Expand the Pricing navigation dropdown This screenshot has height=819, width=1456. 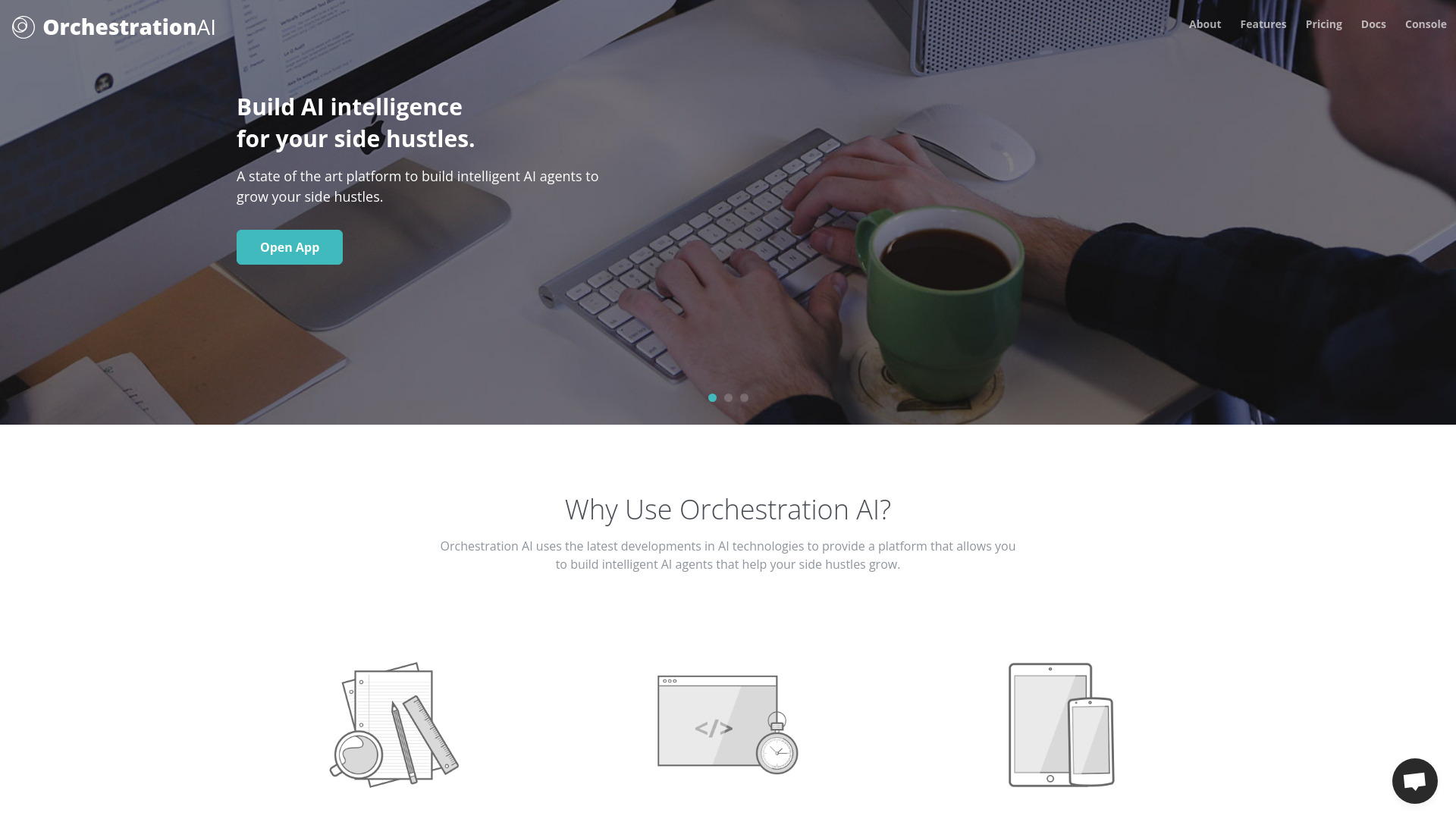pos(1324,24)
